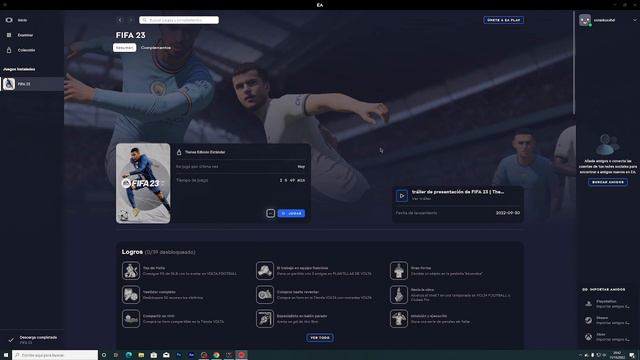The image size is (640, 360).
Task: Click the achievement icon left of 'Vestidor completo'
Action: (x=131, y=295)
